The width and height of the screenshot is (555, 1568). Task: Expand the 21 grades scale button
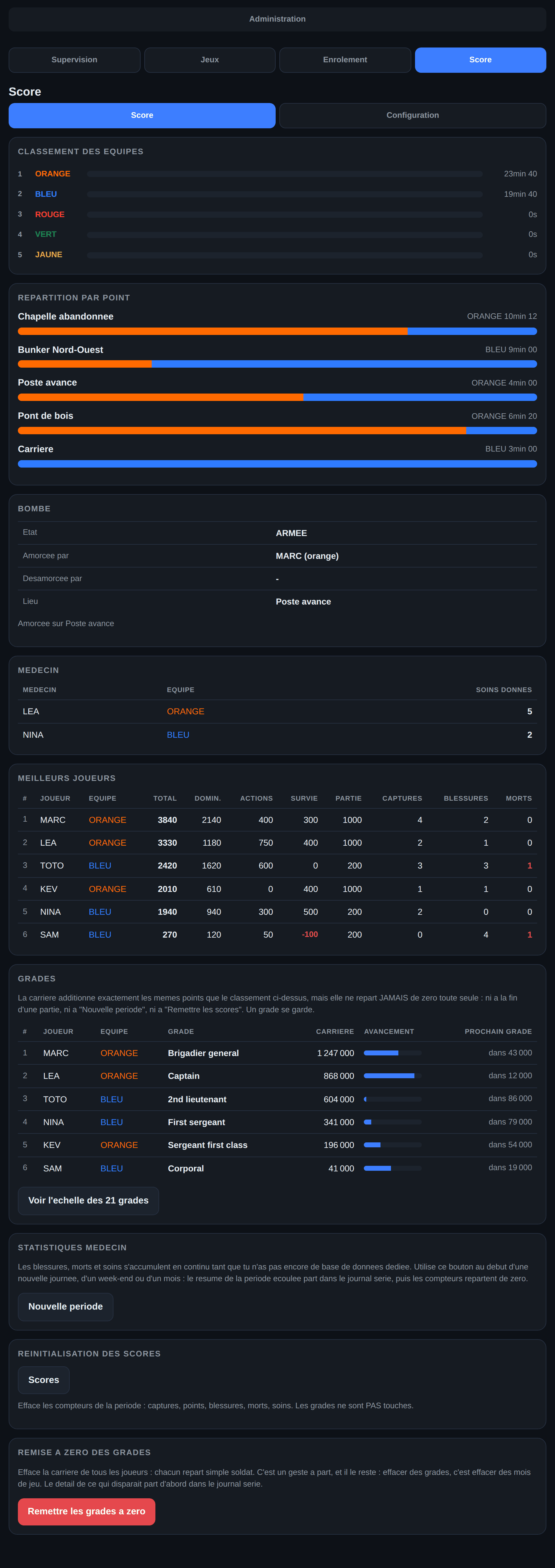click(x=88, y=1200)
